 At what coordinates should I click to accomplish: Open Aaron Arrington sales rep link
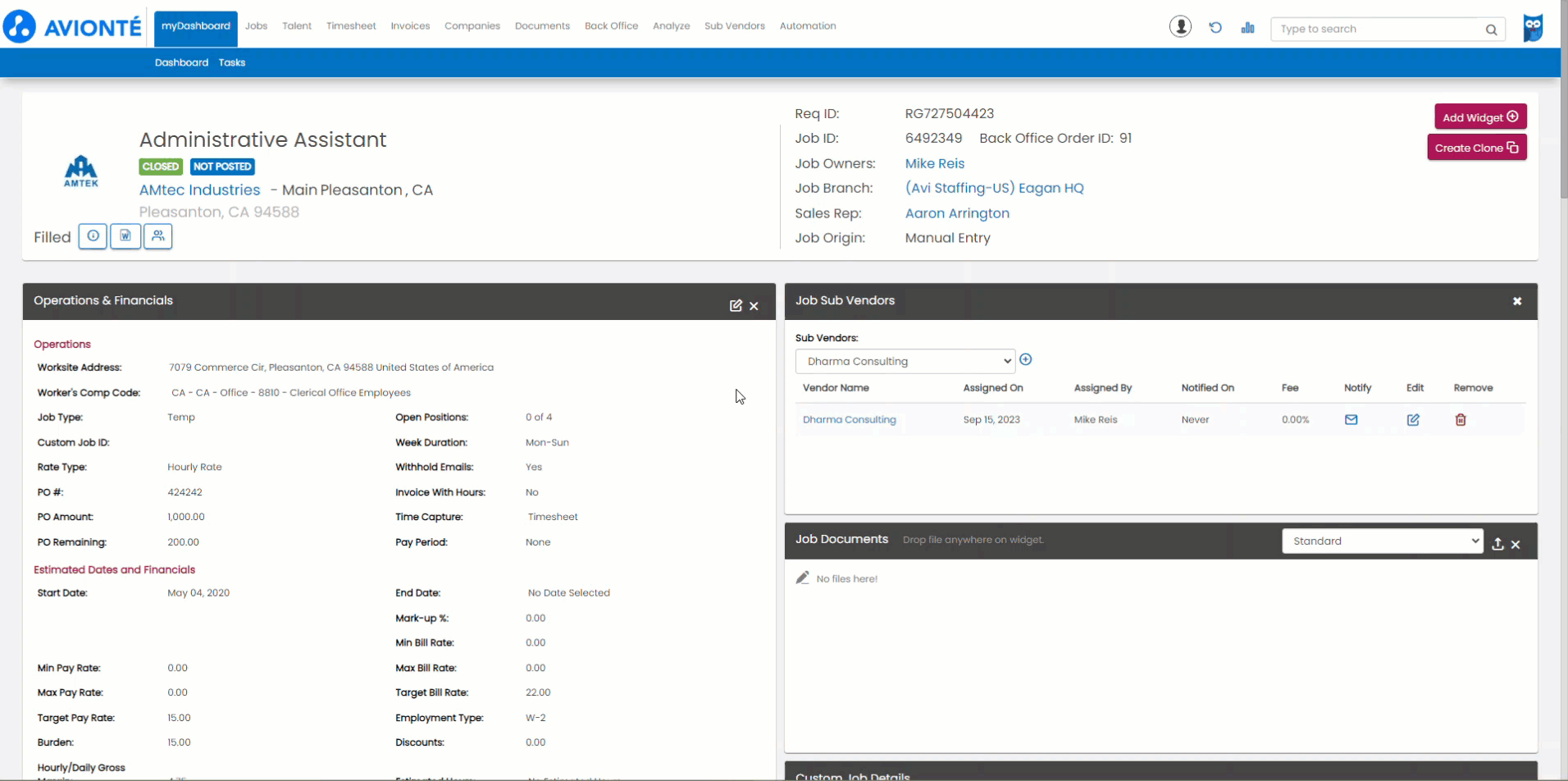pos(957,213)
